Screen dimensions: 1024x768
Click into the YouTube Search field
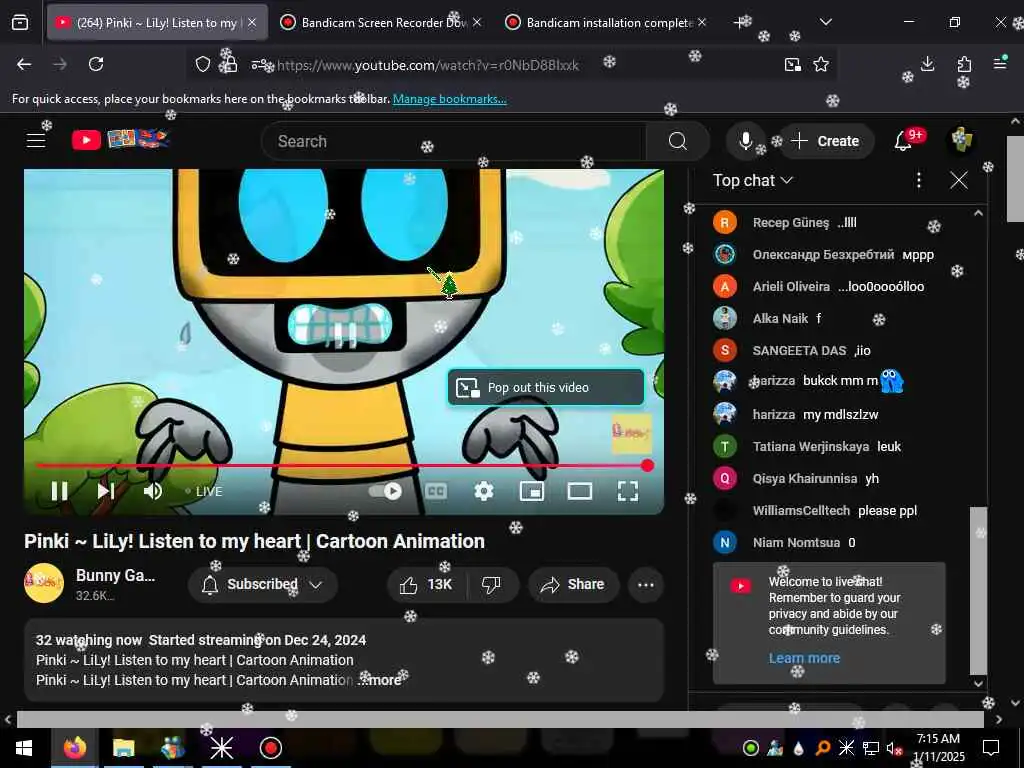454,141
